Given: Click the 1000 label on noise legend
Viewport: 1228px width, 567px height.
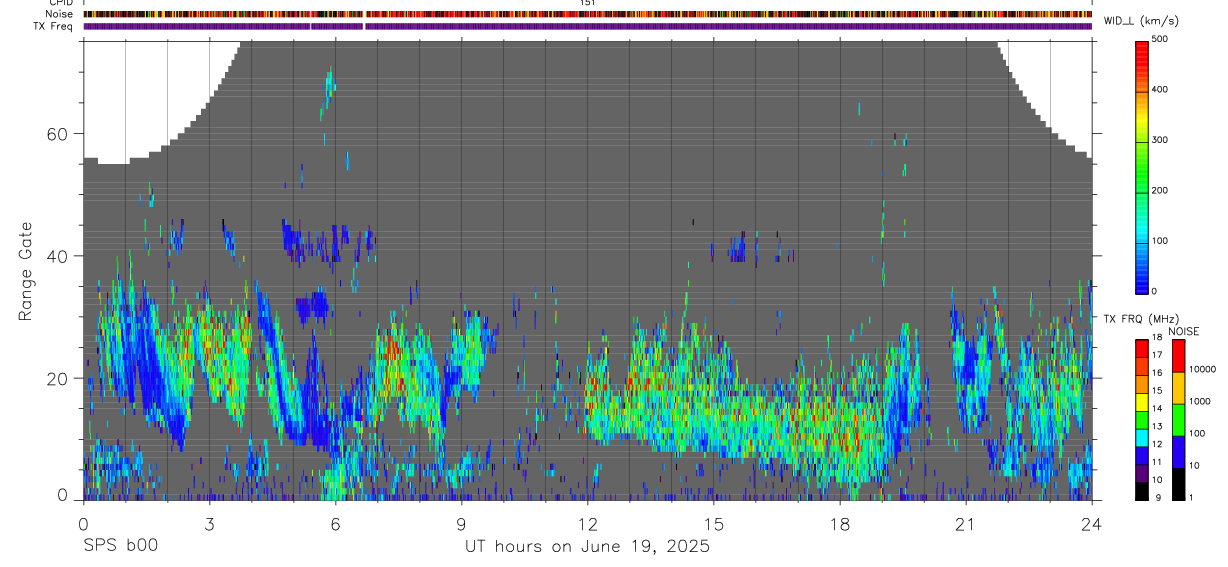Looking at the screenshot, I should [1199, 401].
